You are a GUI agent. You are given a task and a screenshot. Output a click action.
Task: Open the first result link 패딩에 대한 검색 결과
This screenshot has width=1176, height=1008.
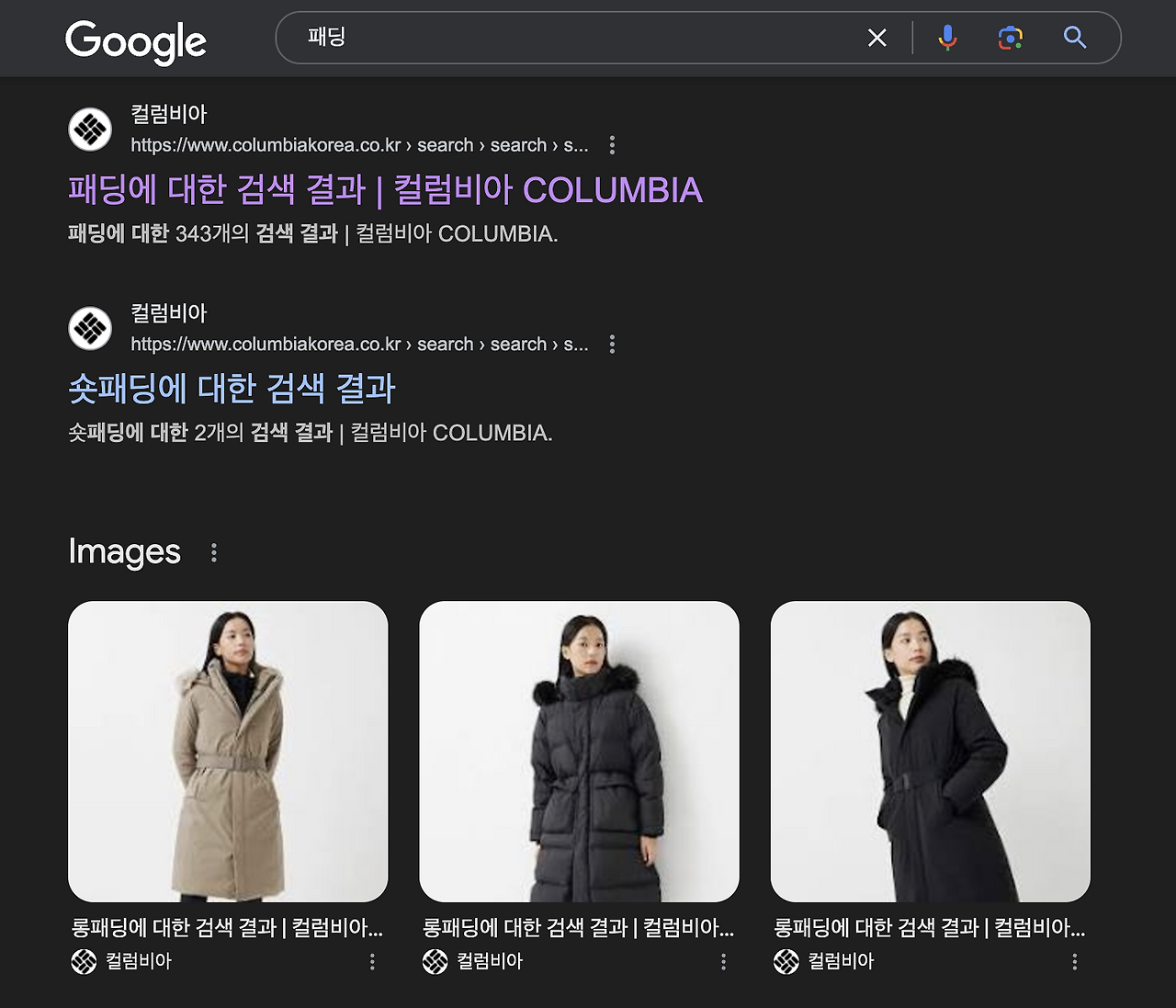tap(384, 189)
